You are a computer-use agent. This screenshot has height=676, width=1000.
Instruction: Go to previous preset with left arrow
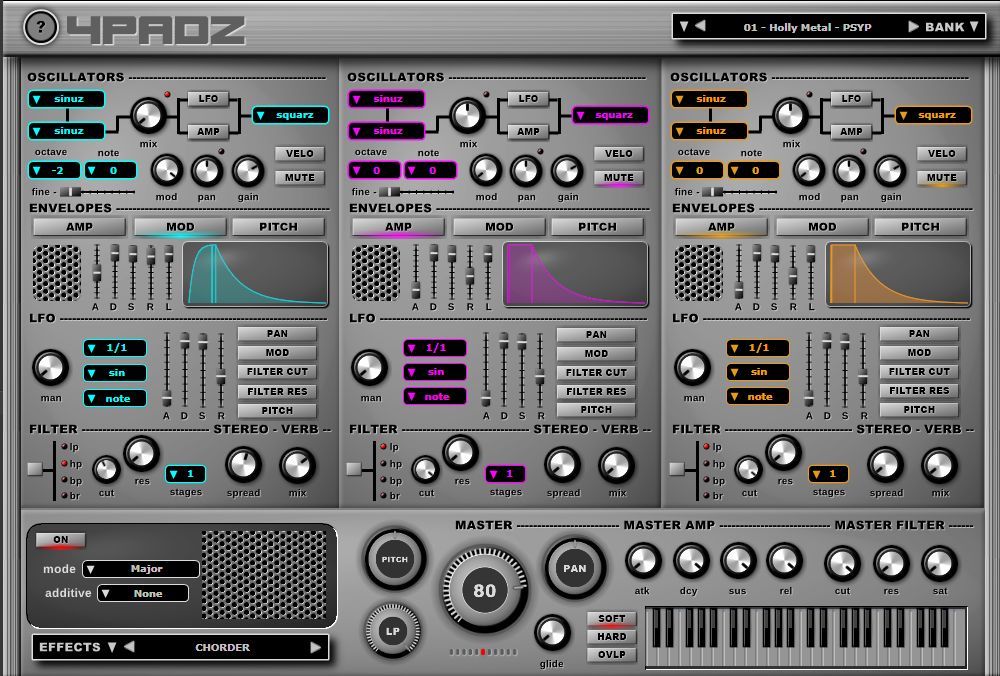coord(700,26)
